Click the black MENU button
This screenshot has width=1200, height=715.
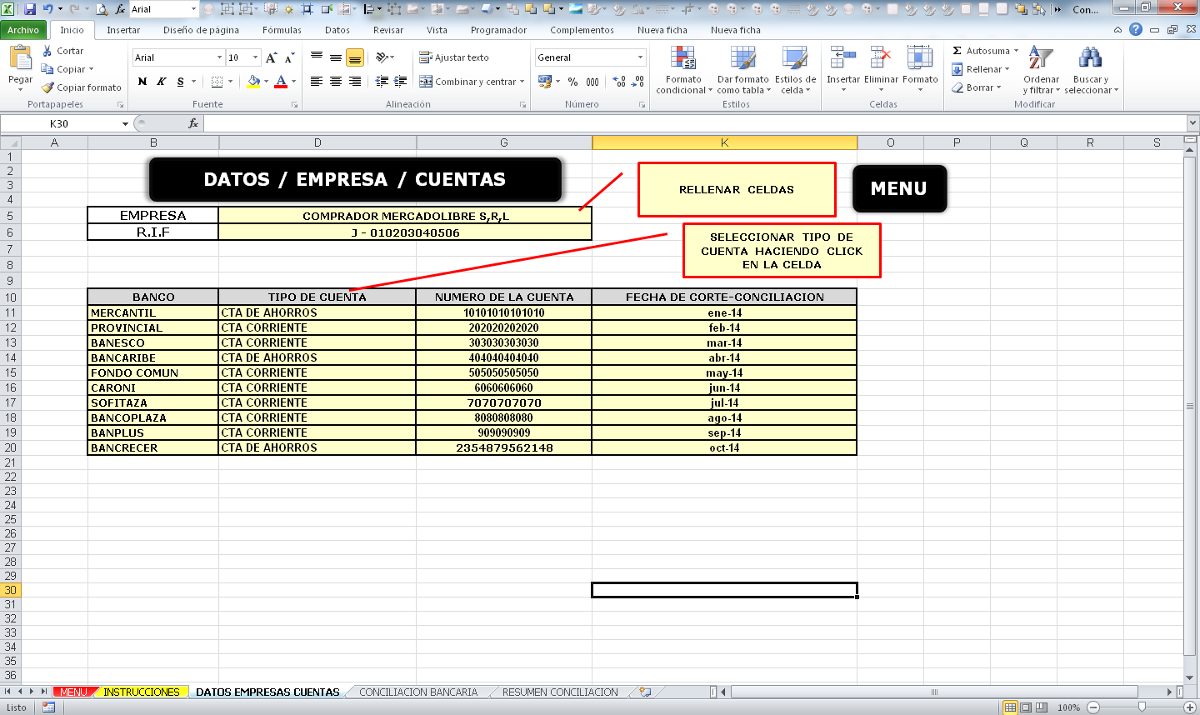[899, 188]
